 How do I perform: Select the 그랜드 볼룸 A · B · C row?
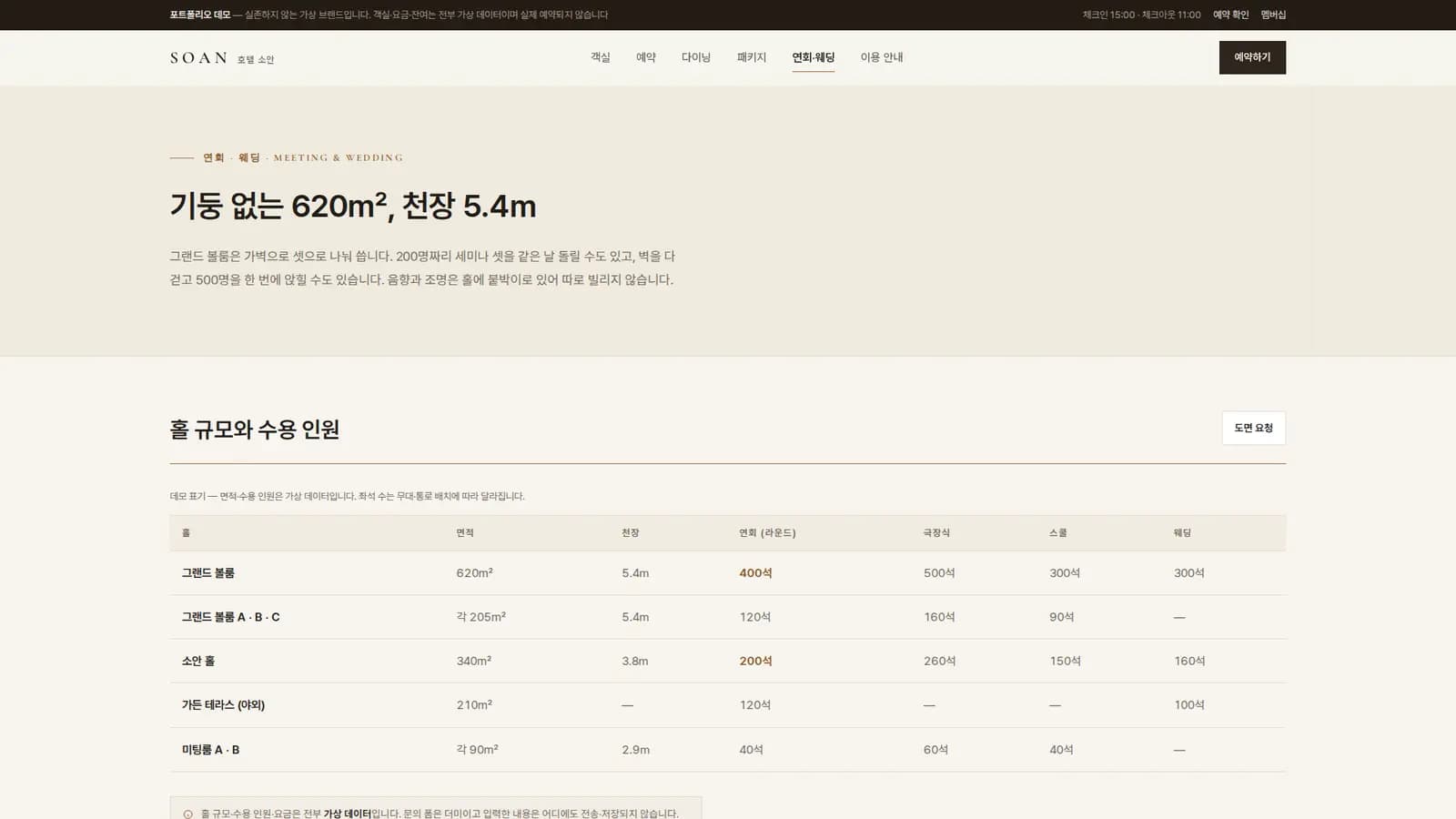click(728, 617)
